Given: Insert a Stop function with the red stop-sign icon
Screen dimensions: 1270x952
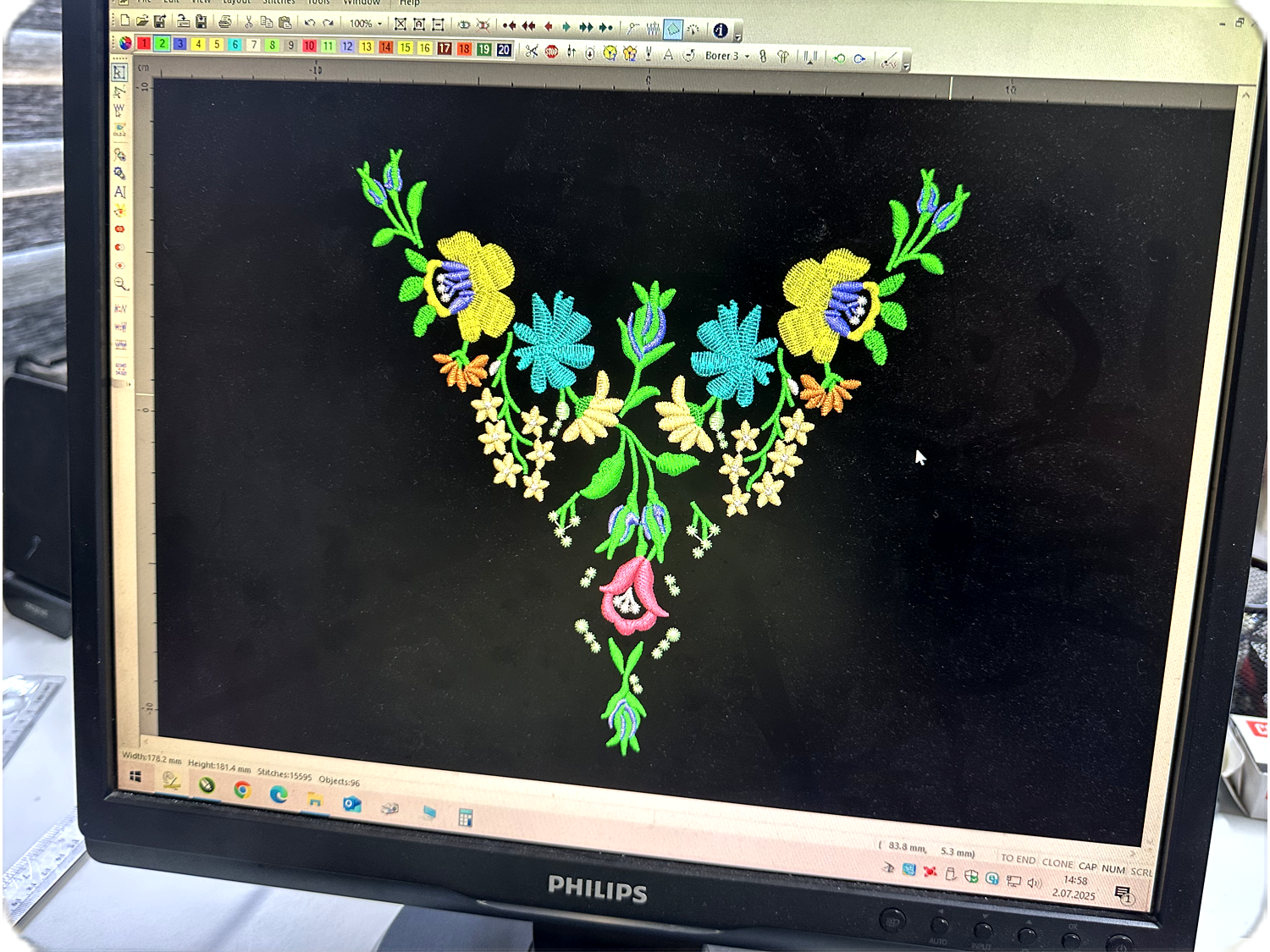Looking at the screenshot, I should click(552, 52).
